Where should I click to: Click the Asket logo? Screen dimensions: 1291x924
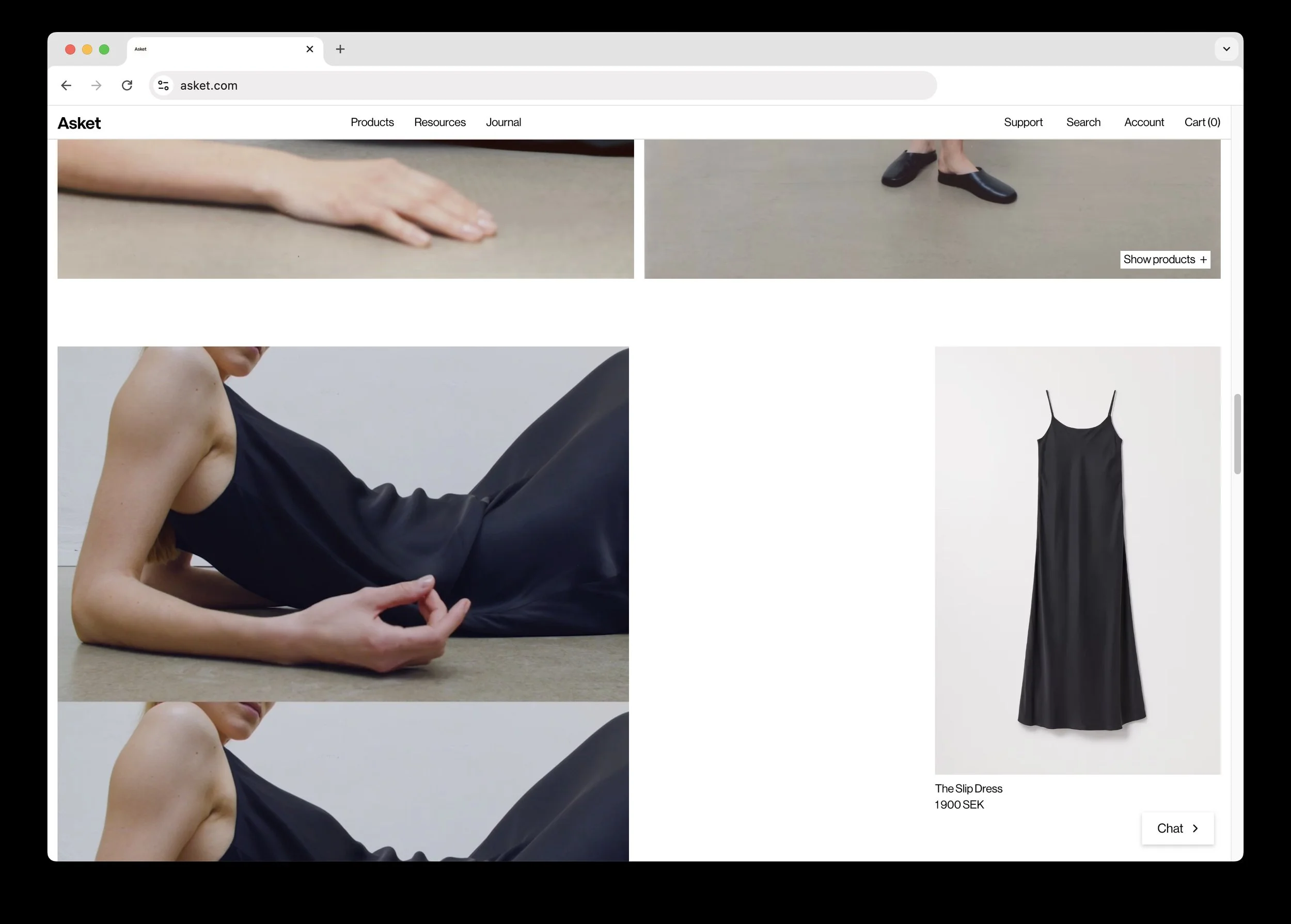tap(79, 123)
